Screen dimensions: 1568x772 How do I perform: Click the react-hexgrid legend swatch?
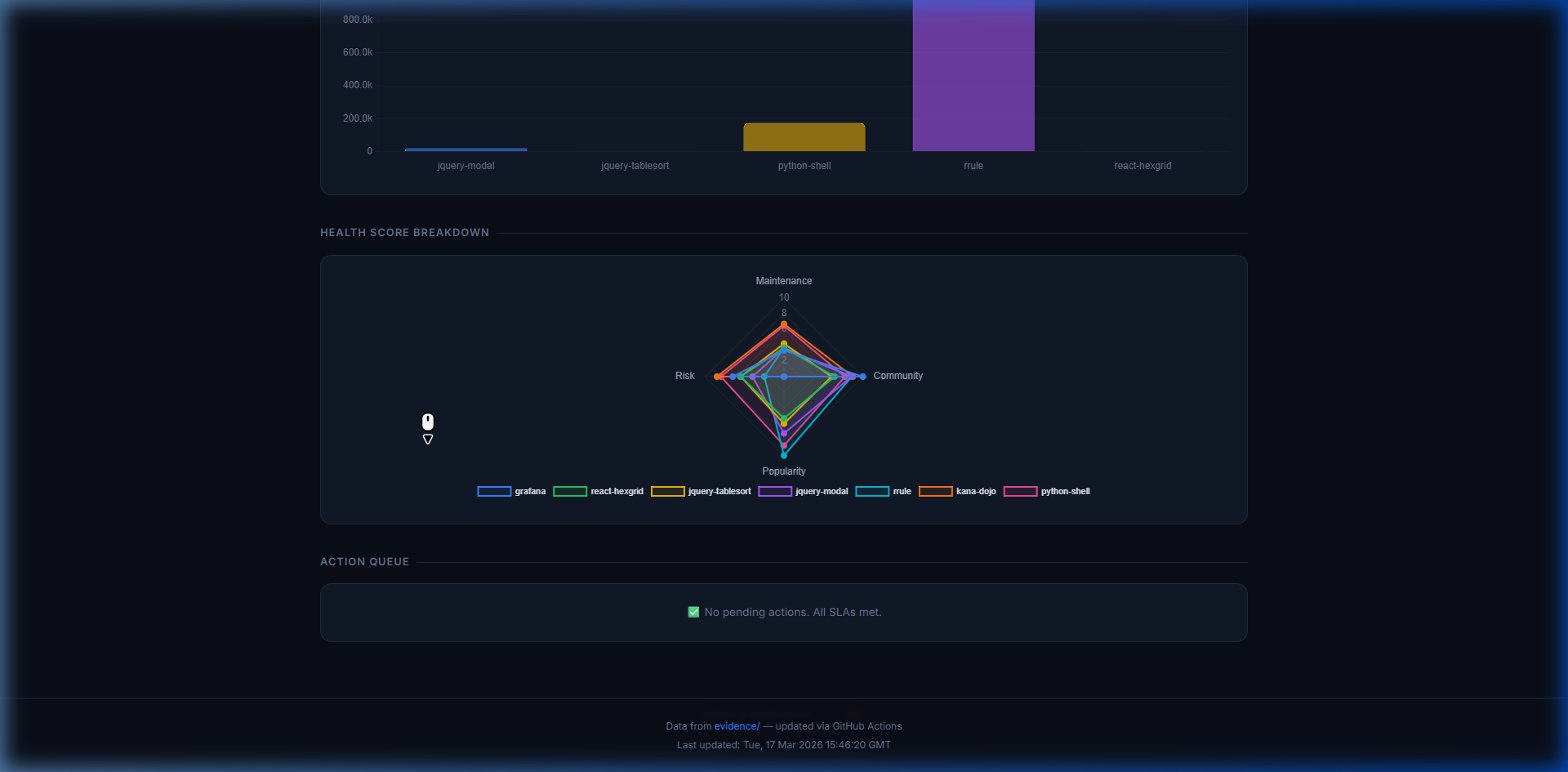coord(570,491)
